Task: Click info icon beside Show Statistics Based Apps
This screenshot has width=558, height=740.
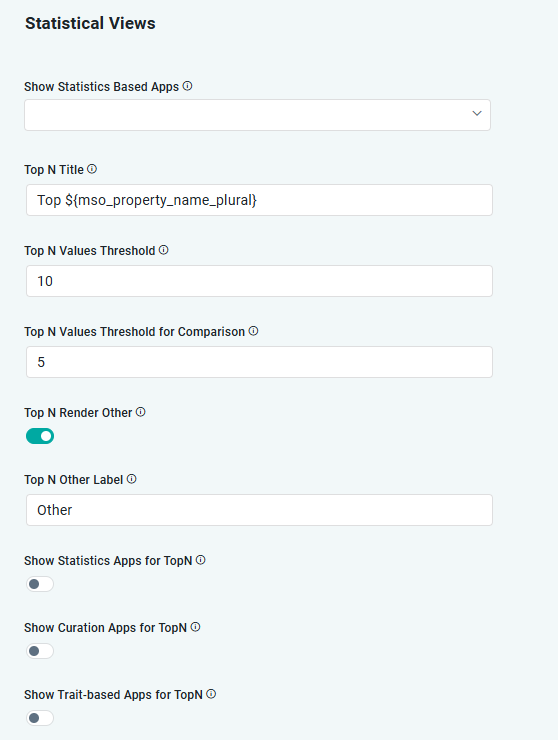Action: coord(187,86)
